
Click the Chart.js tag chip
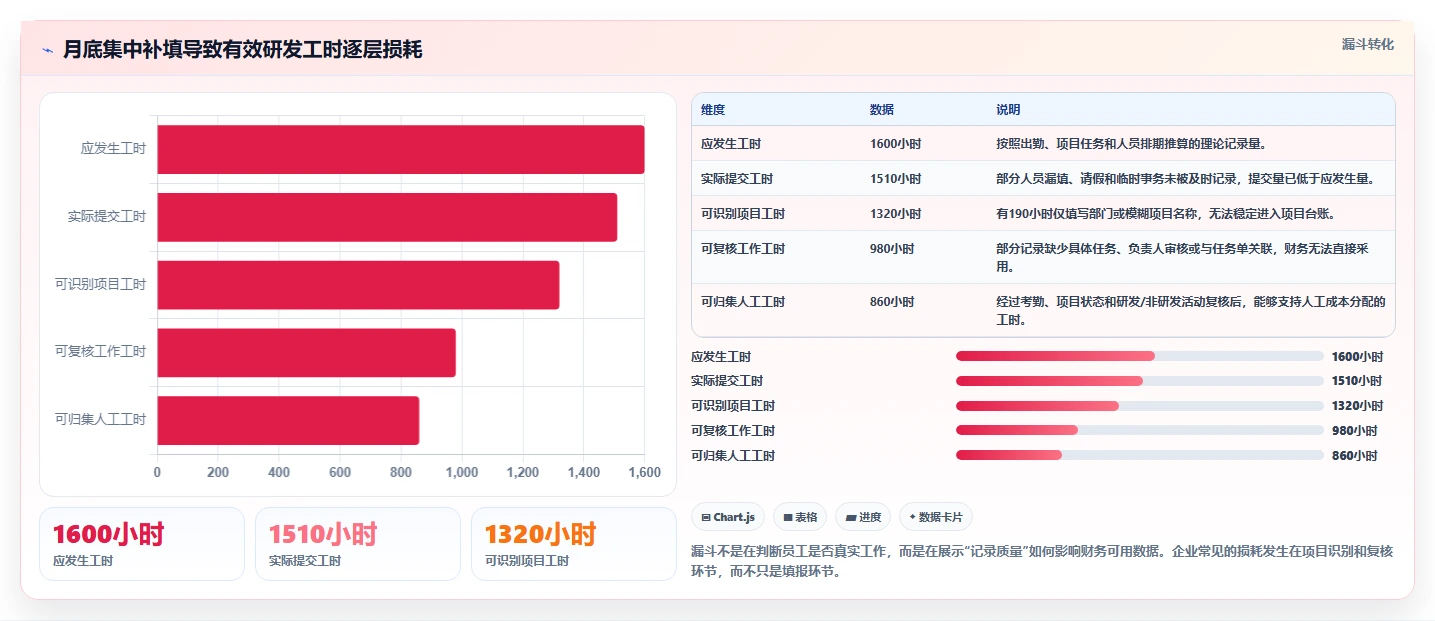(x=728, y=517)
